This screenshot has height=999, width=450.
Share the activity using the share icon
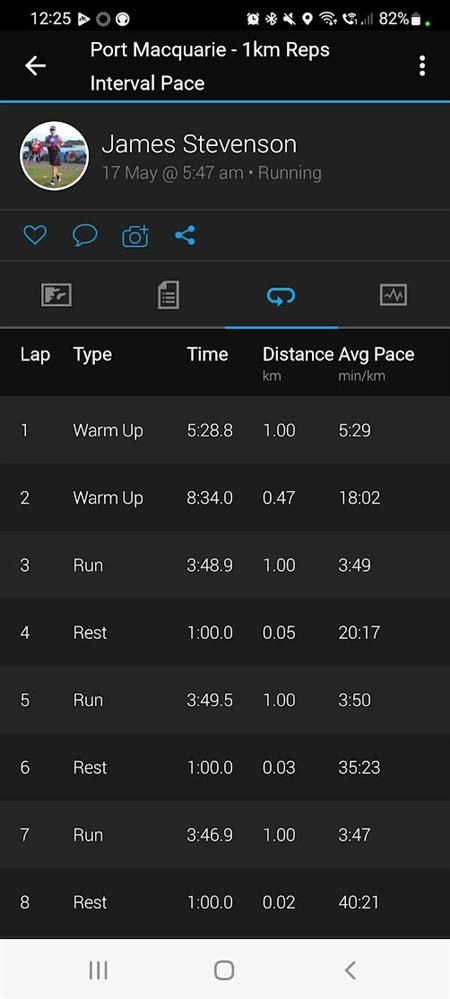tap(185, 236)
